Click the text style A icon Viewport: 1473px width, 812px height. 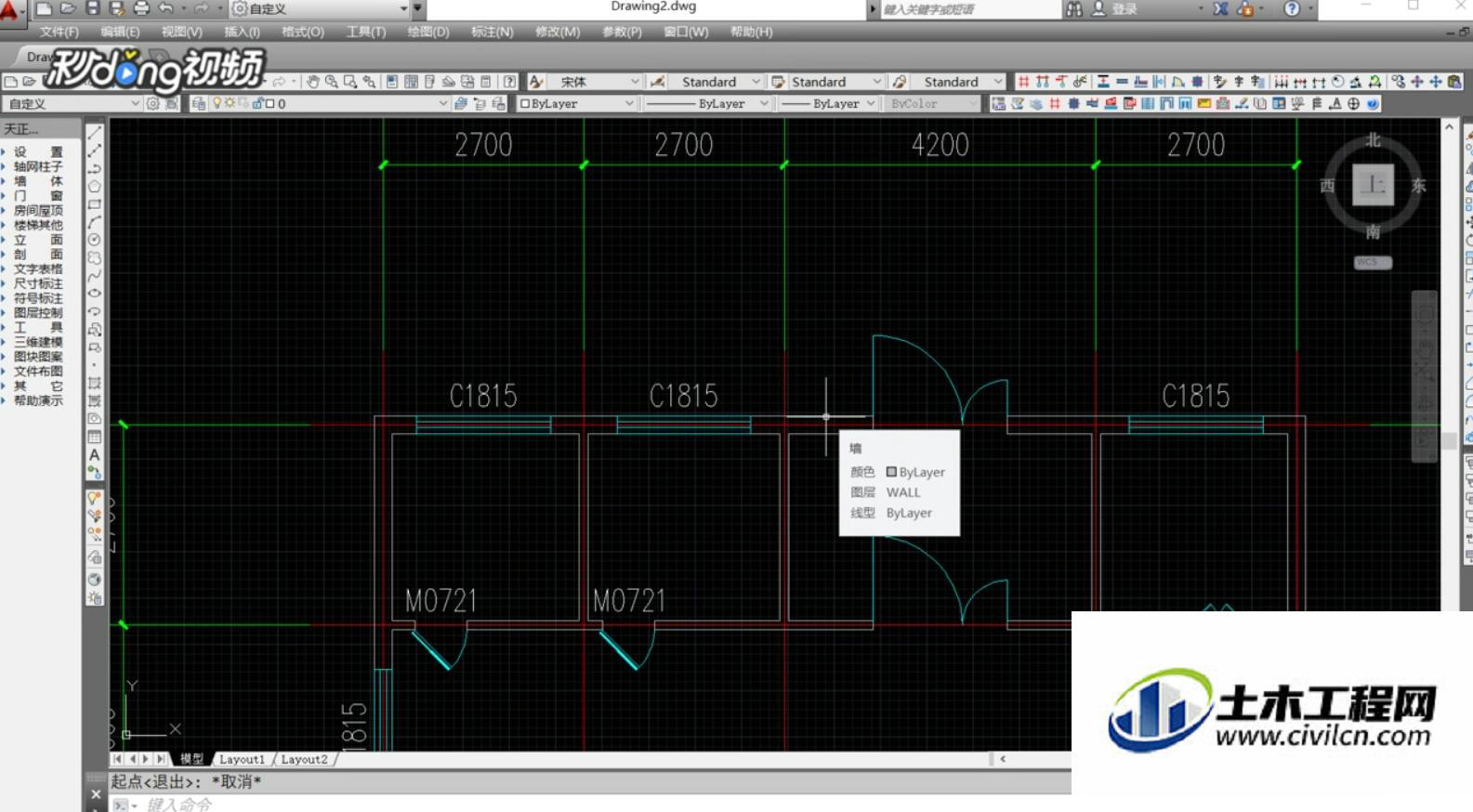(x=536, y=82)
